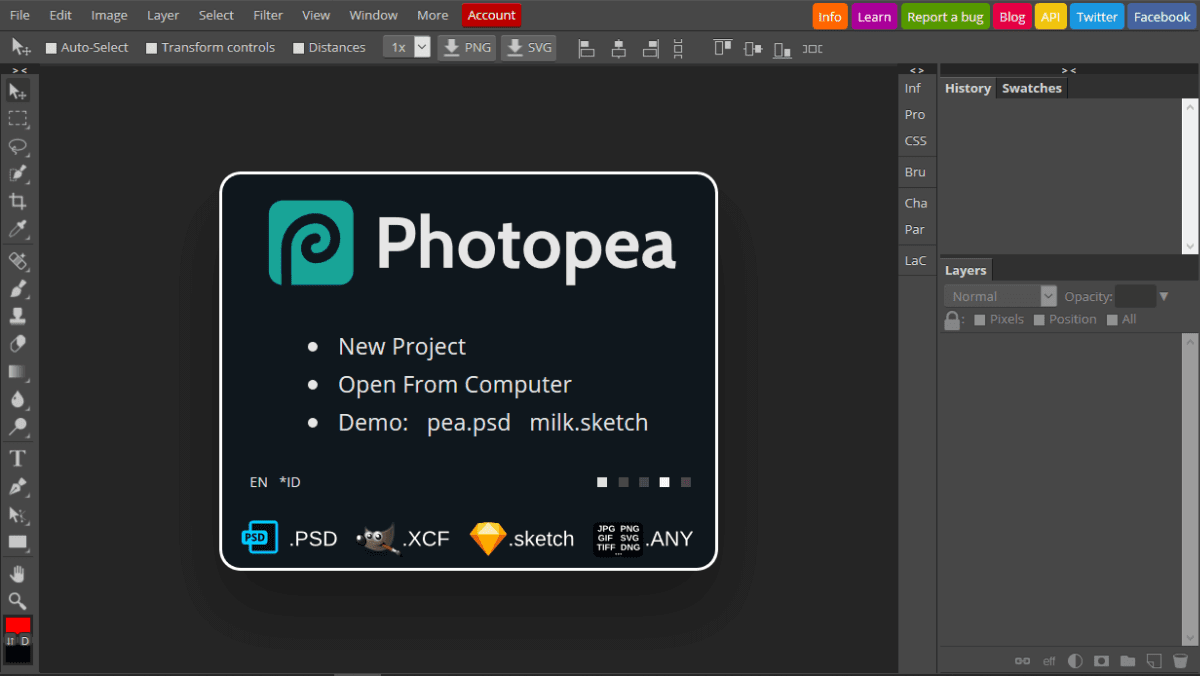
Task: Click the Opacity input field
Action: coord(1135,296)
